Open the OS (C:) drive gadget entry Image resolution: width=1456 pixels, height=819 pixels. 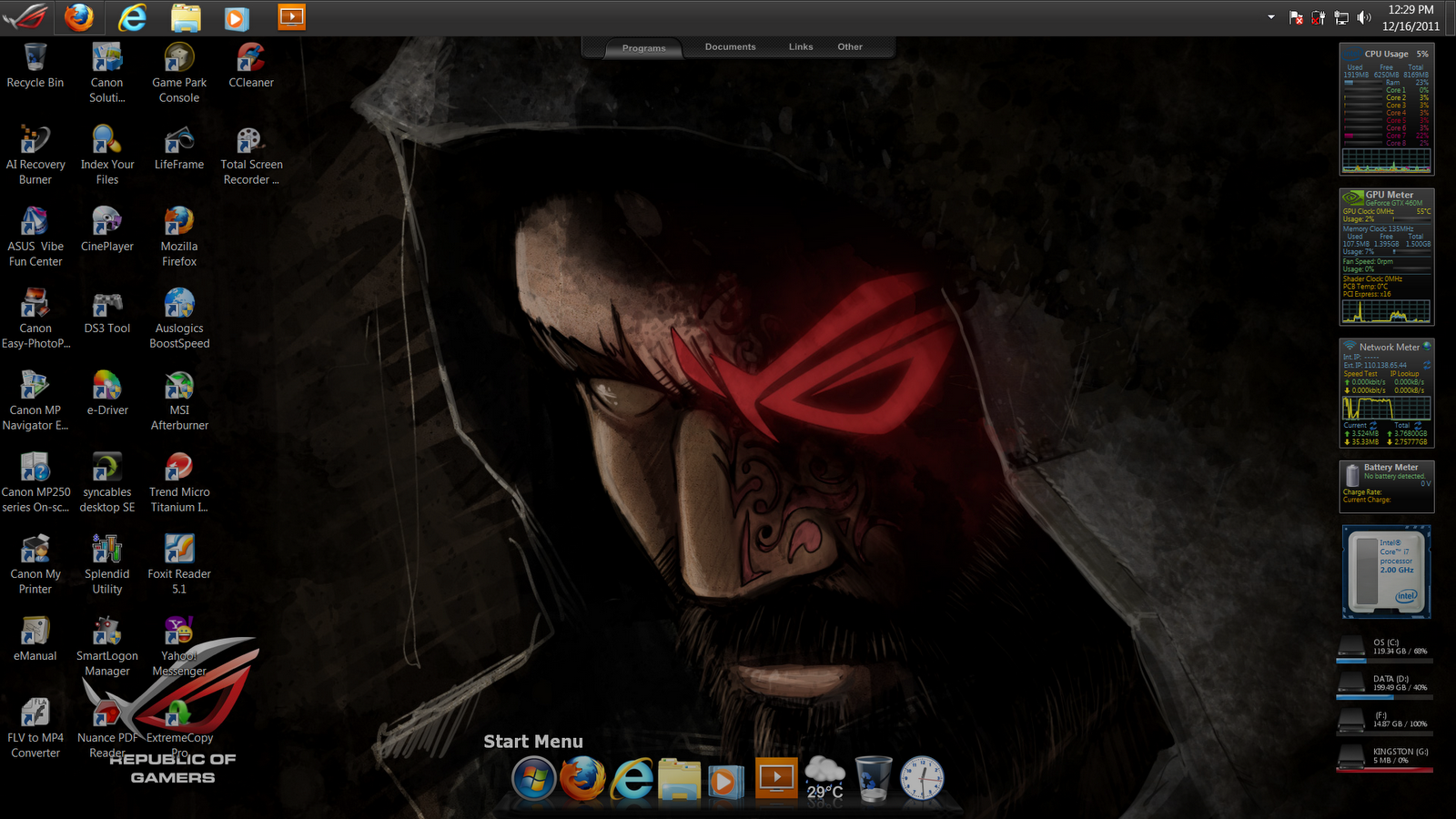coord(1385,648)
